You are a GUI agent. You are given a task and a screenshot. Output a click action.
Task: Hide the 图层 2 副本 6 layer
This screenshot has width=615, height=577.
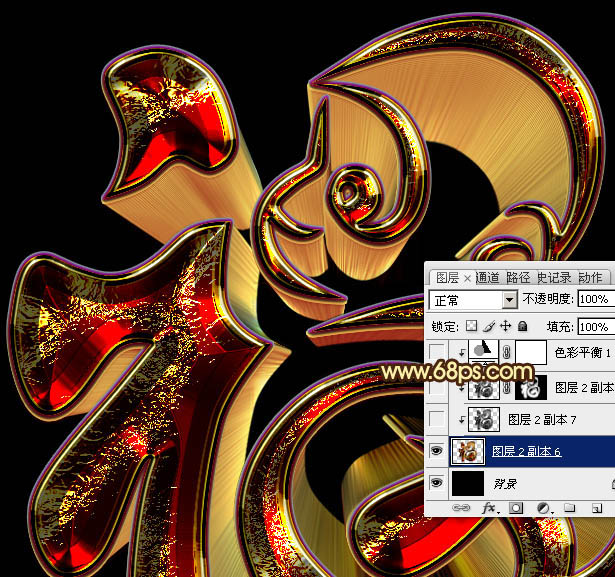[436, 451]
